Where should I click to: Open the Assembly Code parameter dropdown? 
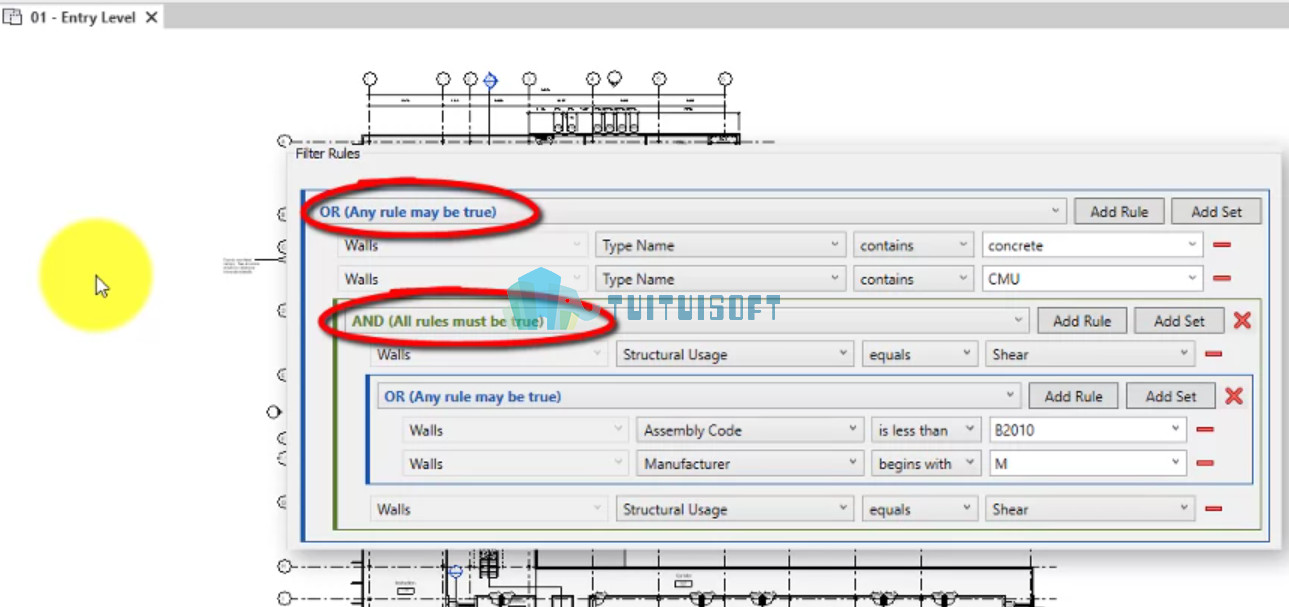click(x=749, y=430)
